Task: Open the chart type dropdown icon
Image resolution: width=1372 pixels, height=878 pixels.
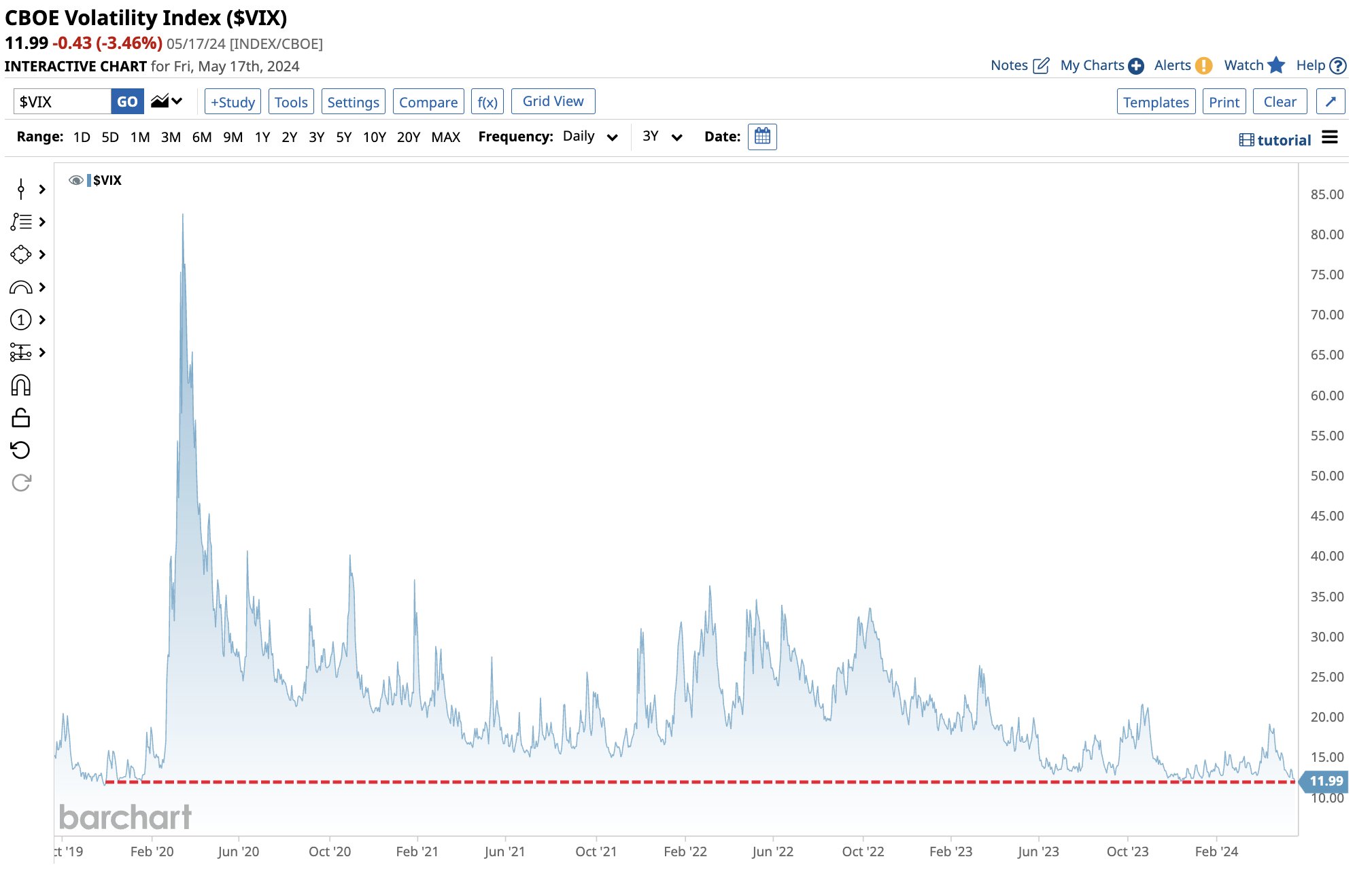Action: click(x=167, y=101)
